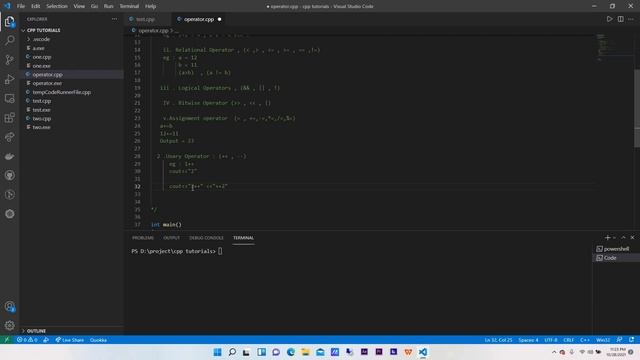Click Quokka in the status bar

[x=98, y=340]
